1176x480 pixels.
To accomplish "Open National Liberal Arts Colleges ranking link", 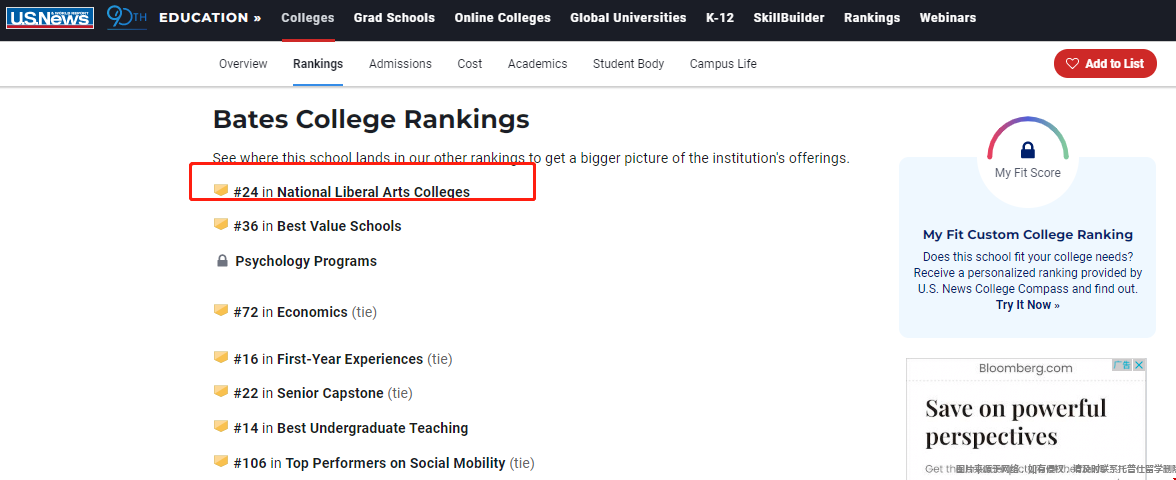I will pyautogui.click(x=374, y=192).
